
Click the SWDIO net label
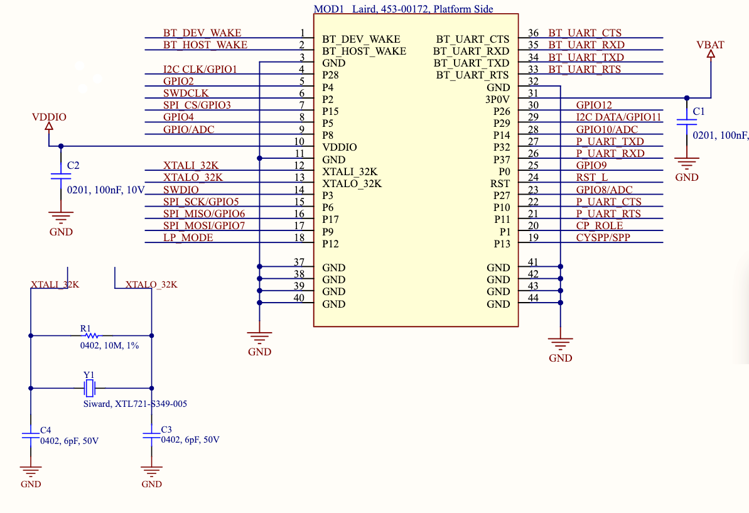[181, 190]
